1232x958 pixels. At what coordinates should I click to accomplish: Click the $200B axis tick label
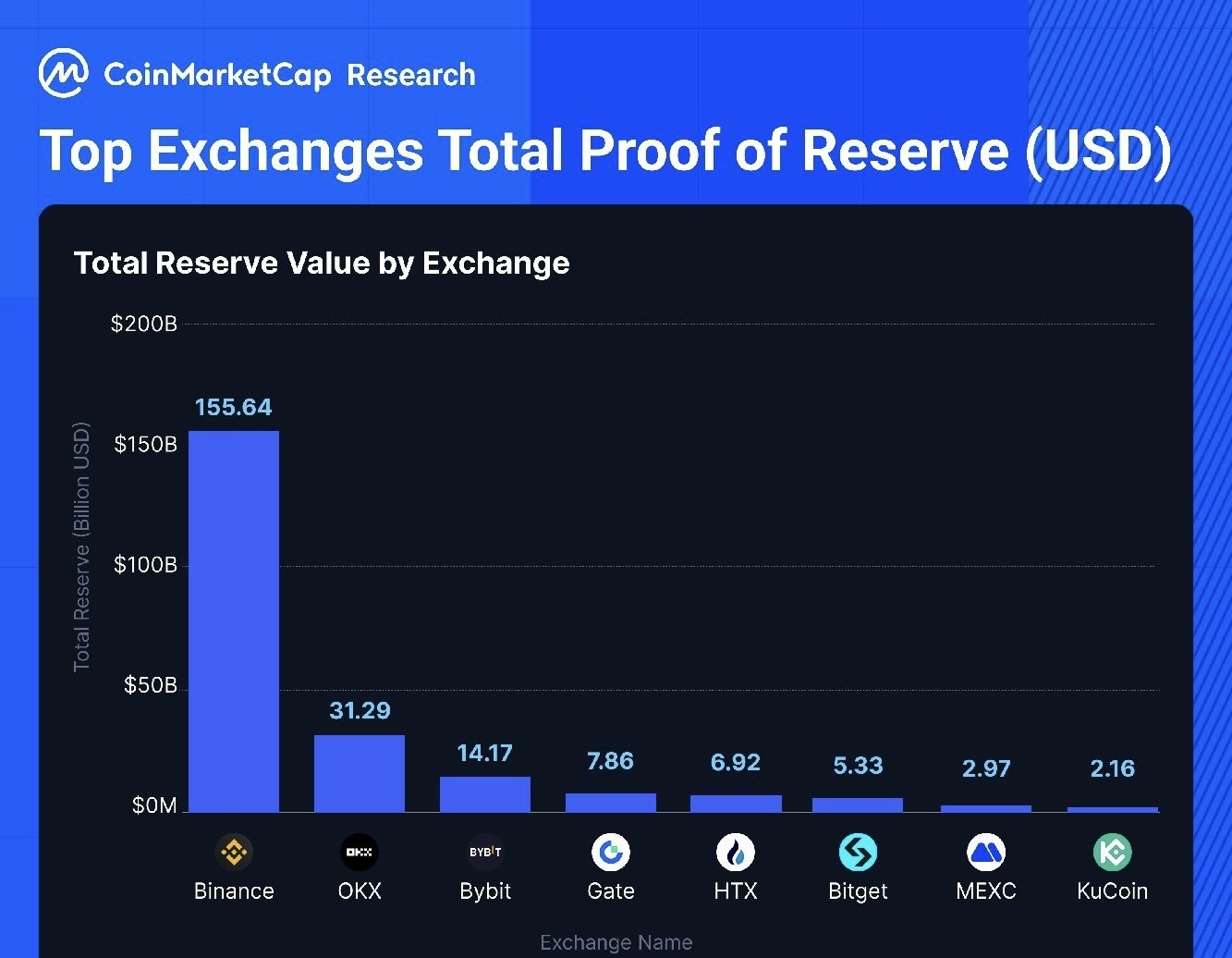[143, 325]
